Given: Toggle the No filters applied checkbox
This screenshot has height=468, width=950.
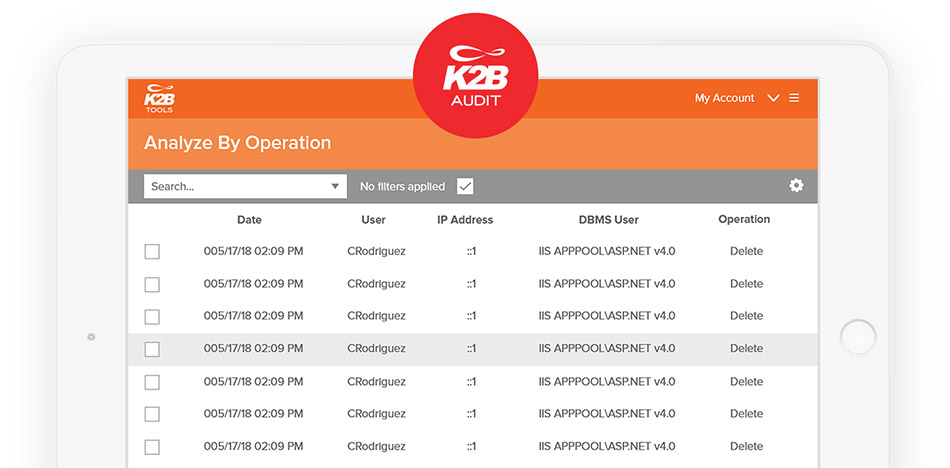Looking at the screenshot, I should pos(465,186).
